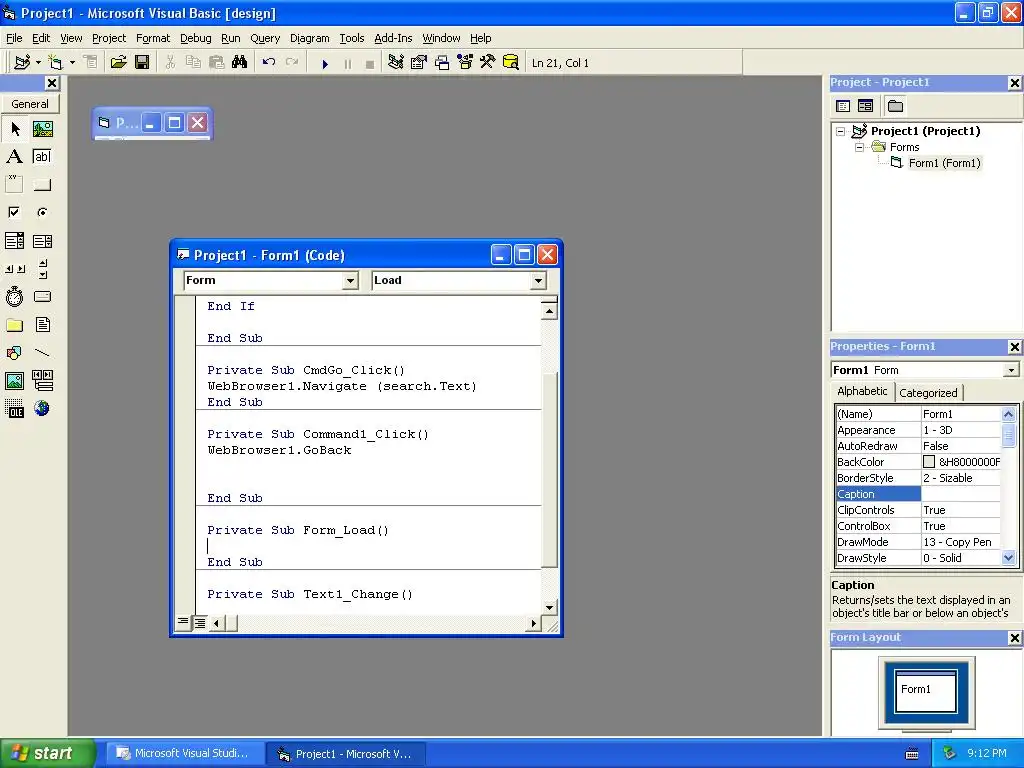Image resolution: width=1024 pixels, height=768 pixels.
Task: Open the Add Project dropdown arrow
Action: [39, 63]
